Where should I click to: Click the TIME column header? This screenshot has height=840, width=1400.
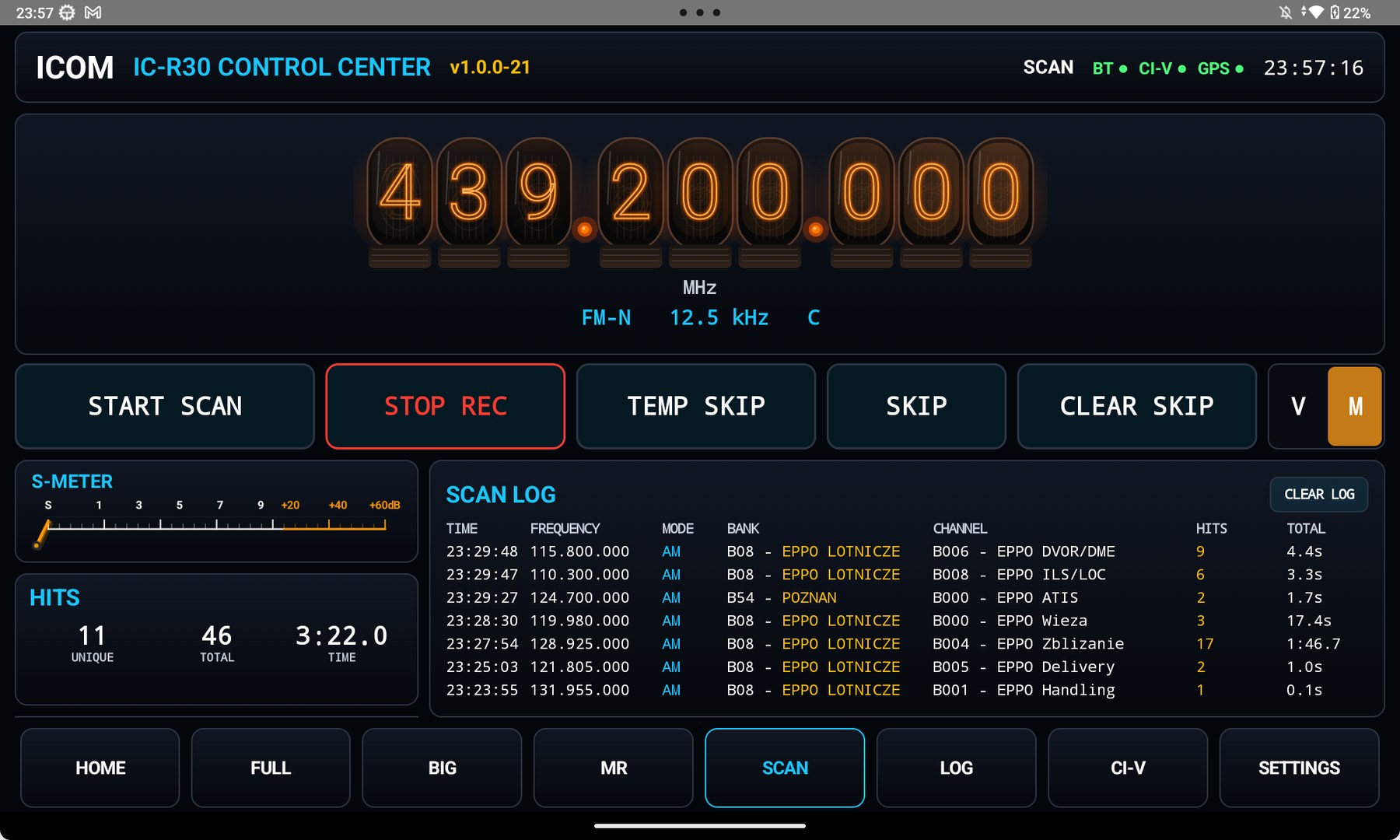point(461,529)
